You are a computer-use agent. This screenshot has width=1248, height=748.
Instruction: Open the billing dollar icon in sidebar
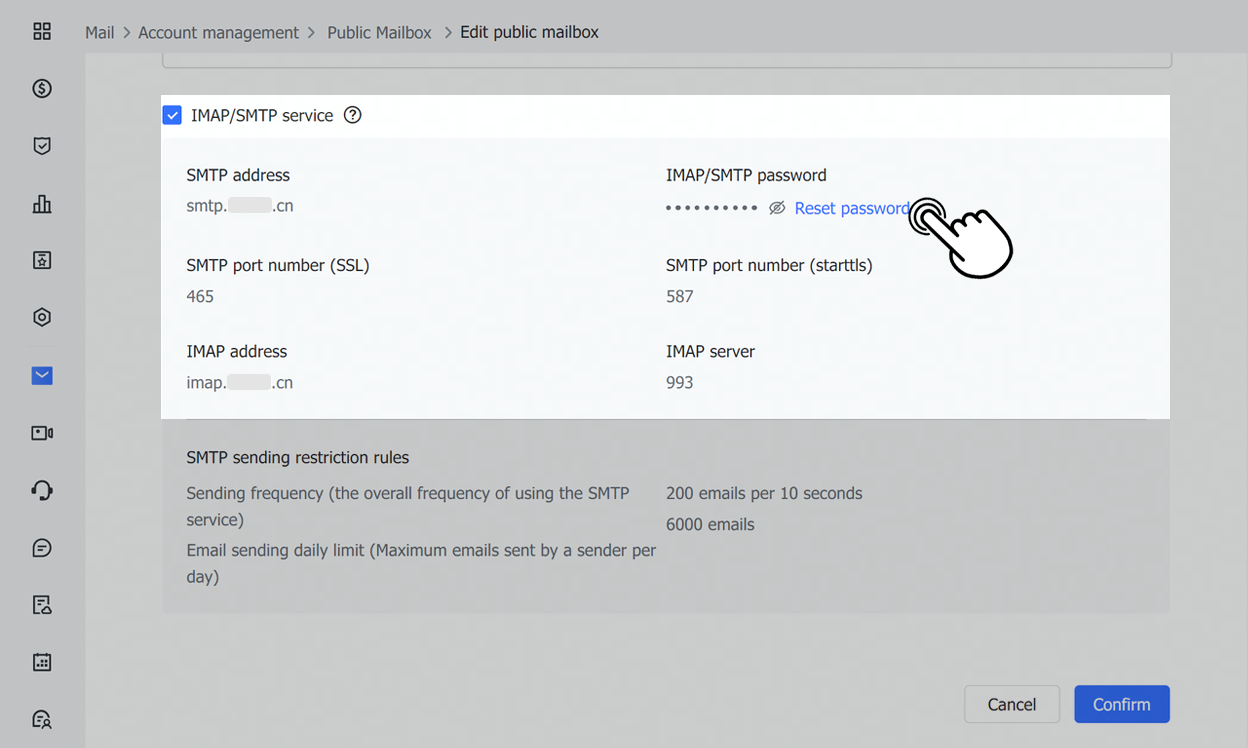(41, 88)
